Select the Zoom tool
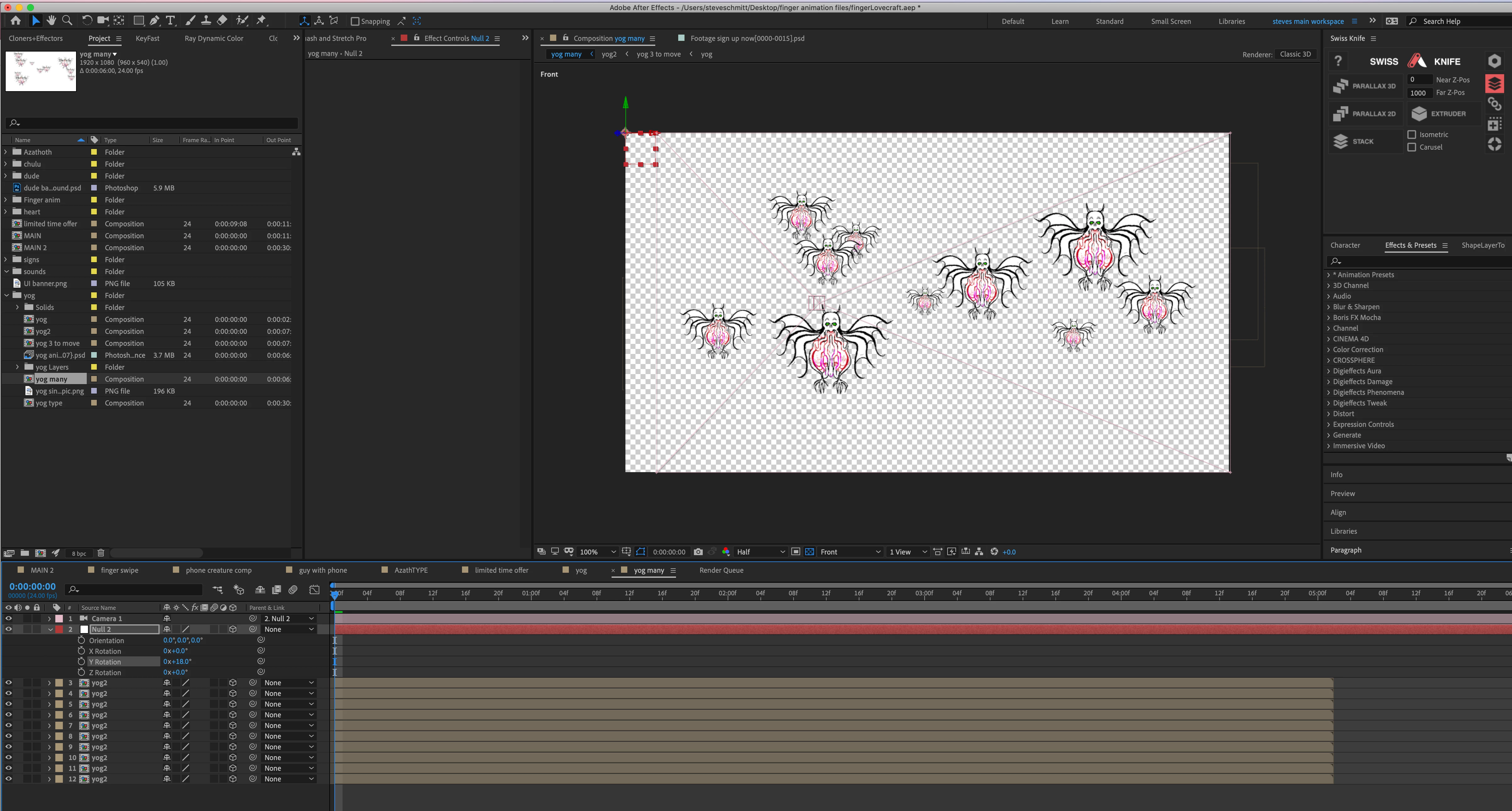The height and width of the screenshot is (811, 1512). pyautogui.click(x=68, y=20)
